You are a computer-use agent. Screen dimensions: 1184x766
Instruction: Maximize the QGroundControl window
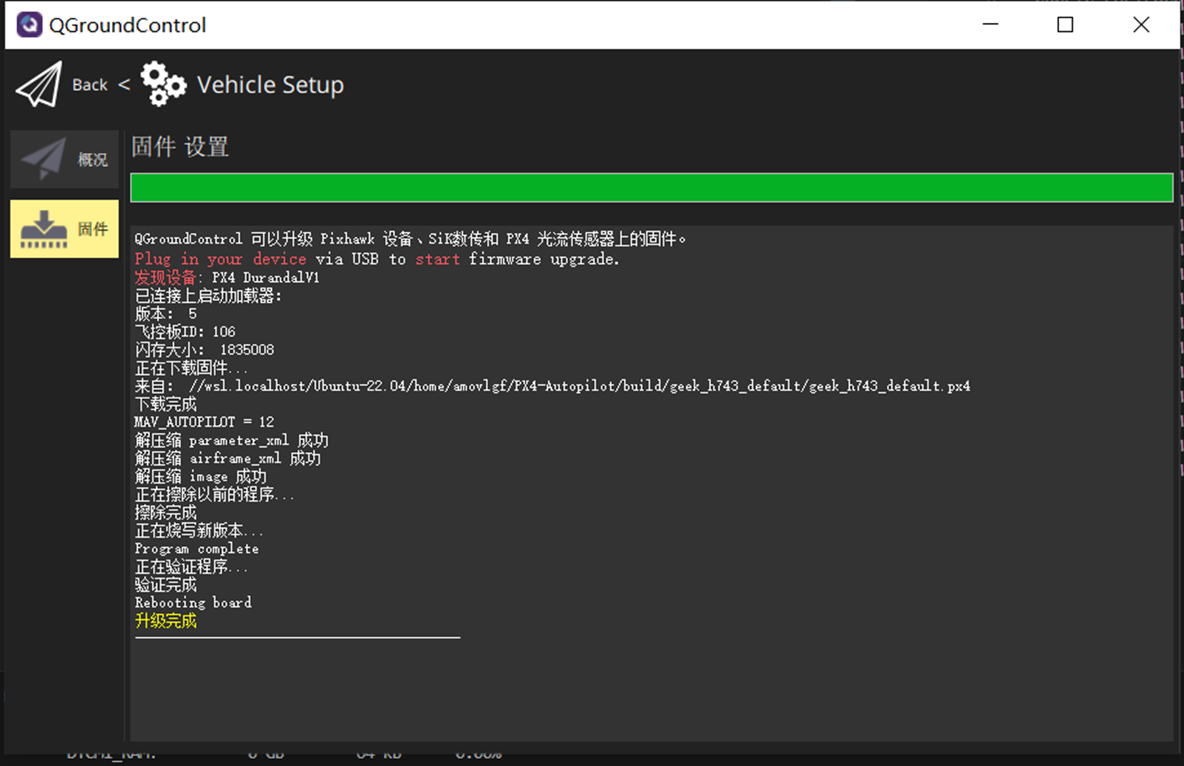[x=1065, y=24]
